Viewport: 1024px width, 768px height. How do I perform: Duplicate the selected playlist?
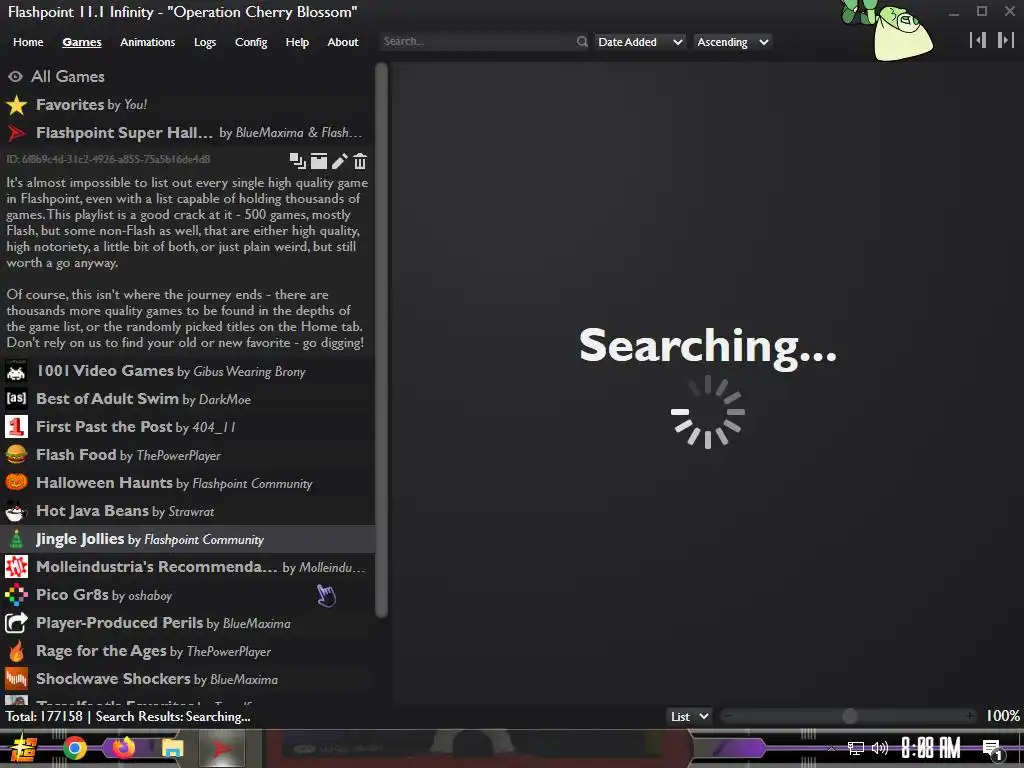pos(298,161)
